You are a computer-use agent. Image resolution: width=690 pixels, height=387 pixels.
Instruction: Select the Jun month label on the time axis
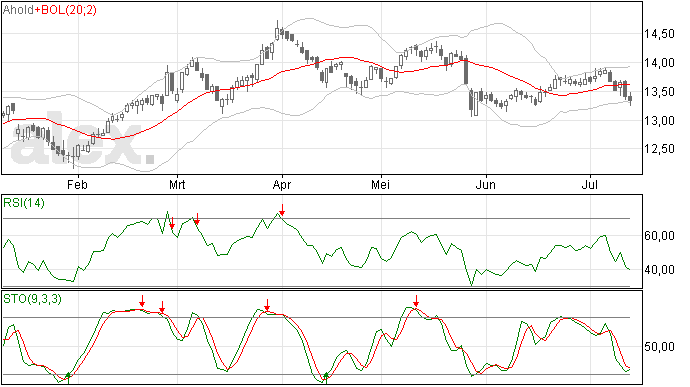(486, 185)
